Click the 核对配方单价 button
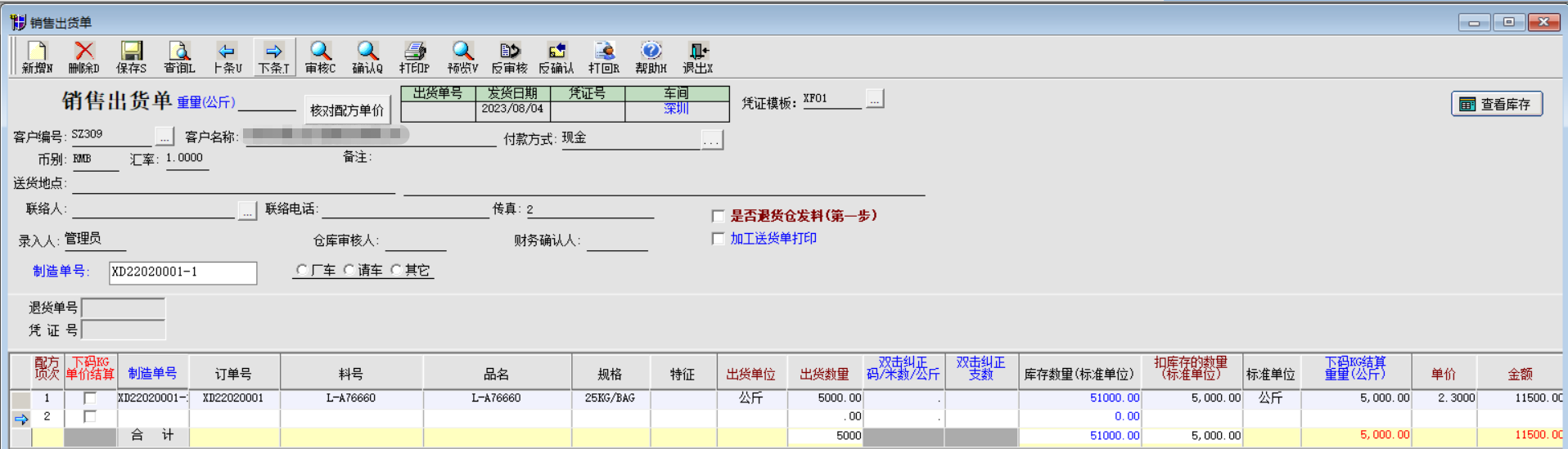The width and height of the screenshot is (1568, 449). (347, 110)
